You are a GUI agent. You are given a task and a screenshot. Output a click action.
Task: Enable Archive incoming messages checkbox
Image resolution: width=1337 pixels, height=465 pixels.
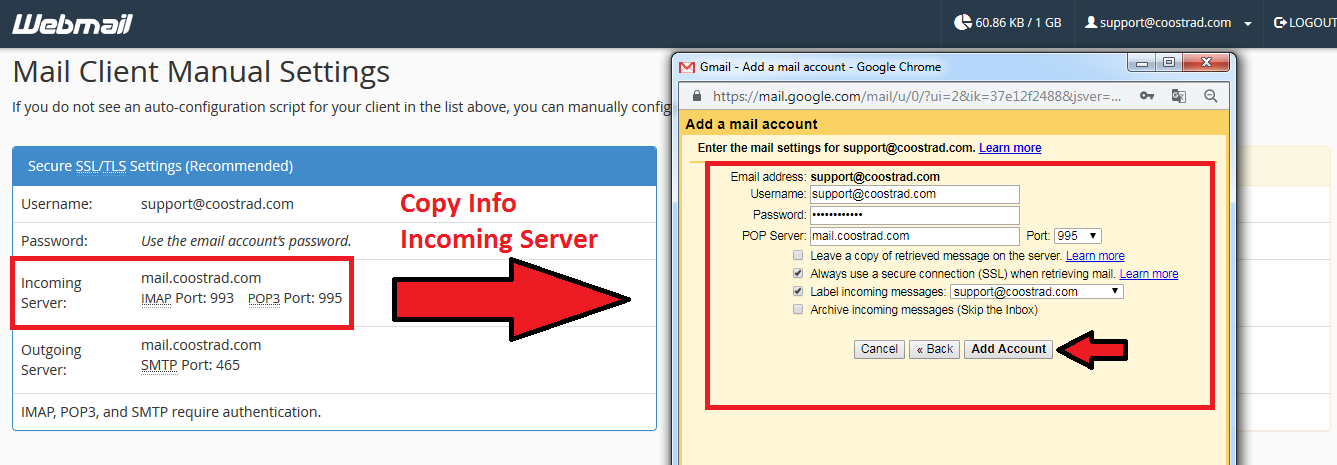pyautogui.click(x=798, y=310)
